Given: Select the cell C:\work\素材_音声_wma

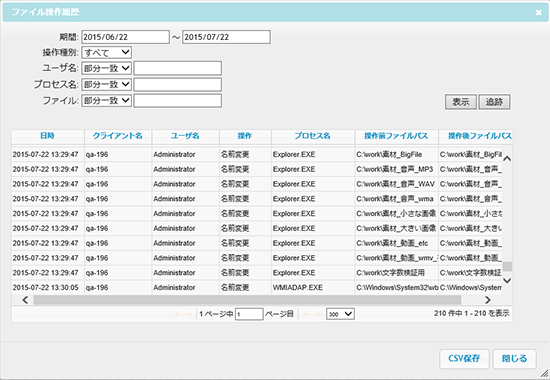Looking at the screenshot, I should [x=396, y=199].
